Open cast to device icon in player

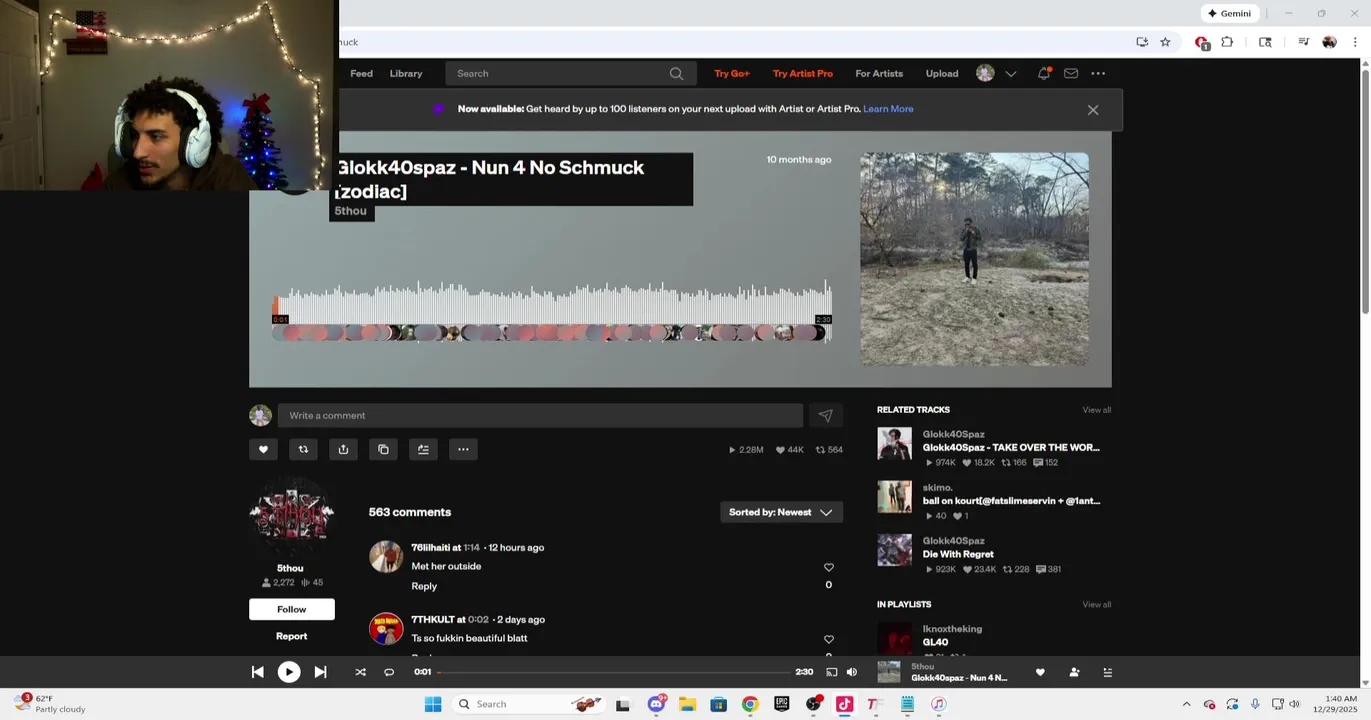(831, 672)
